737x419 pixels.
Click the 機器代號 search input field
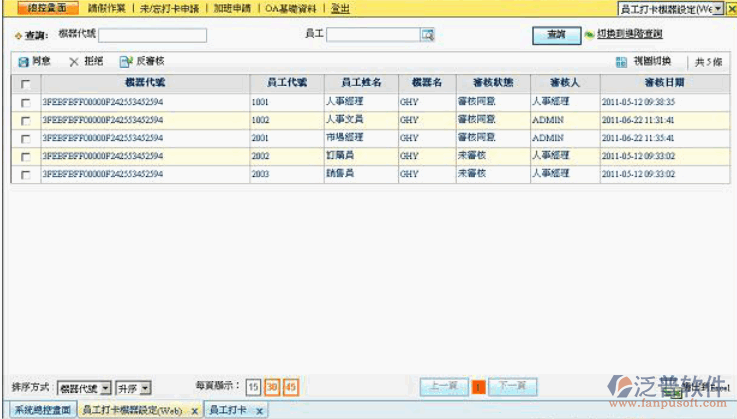click(x=152, y=35)
